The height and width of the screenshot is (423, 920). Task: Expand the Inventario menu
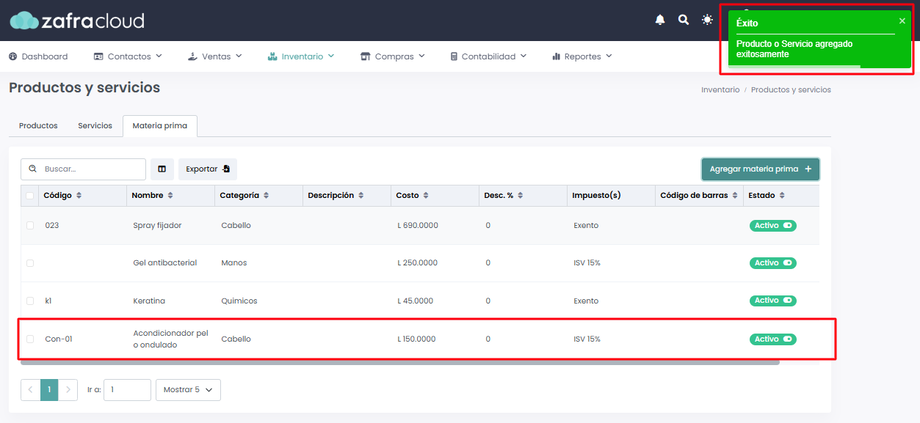point(301,57)
